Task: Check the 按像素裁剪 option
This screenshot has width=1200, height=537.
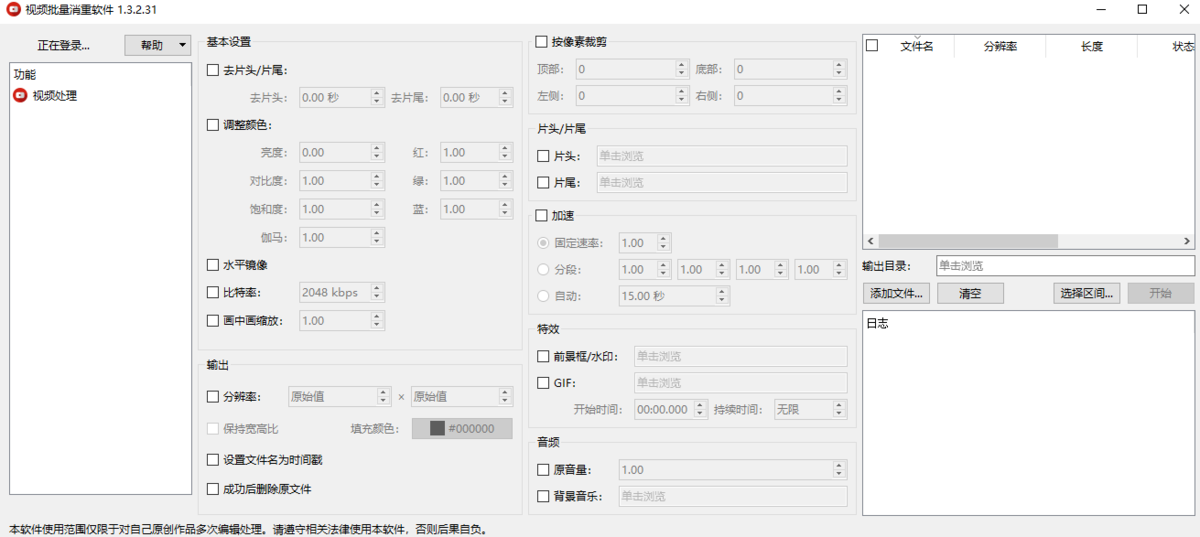Action: pyautogui.click(x=542, y=42)
